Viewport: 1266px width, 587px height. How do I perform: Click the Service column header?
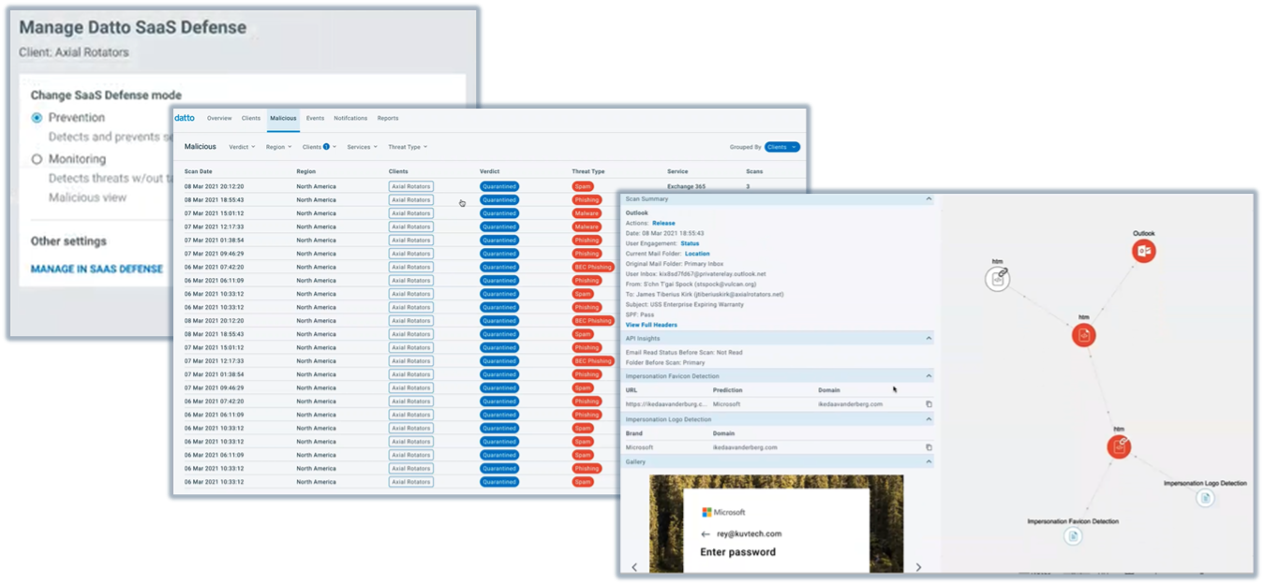pyautogui.click(x=678, y=171)
